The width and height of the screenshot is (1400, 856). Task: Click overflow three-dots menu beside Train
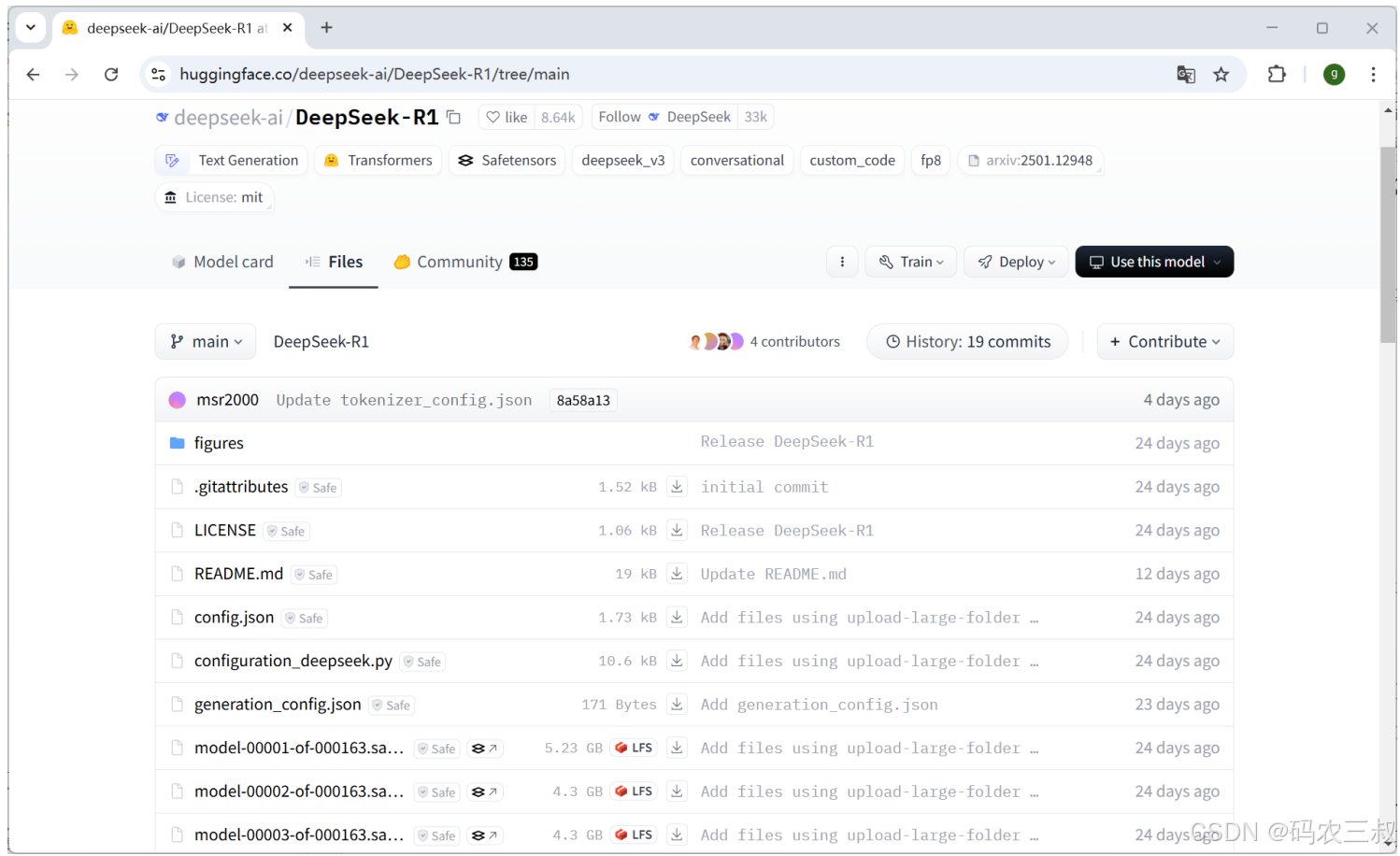[x=842, y=262]
